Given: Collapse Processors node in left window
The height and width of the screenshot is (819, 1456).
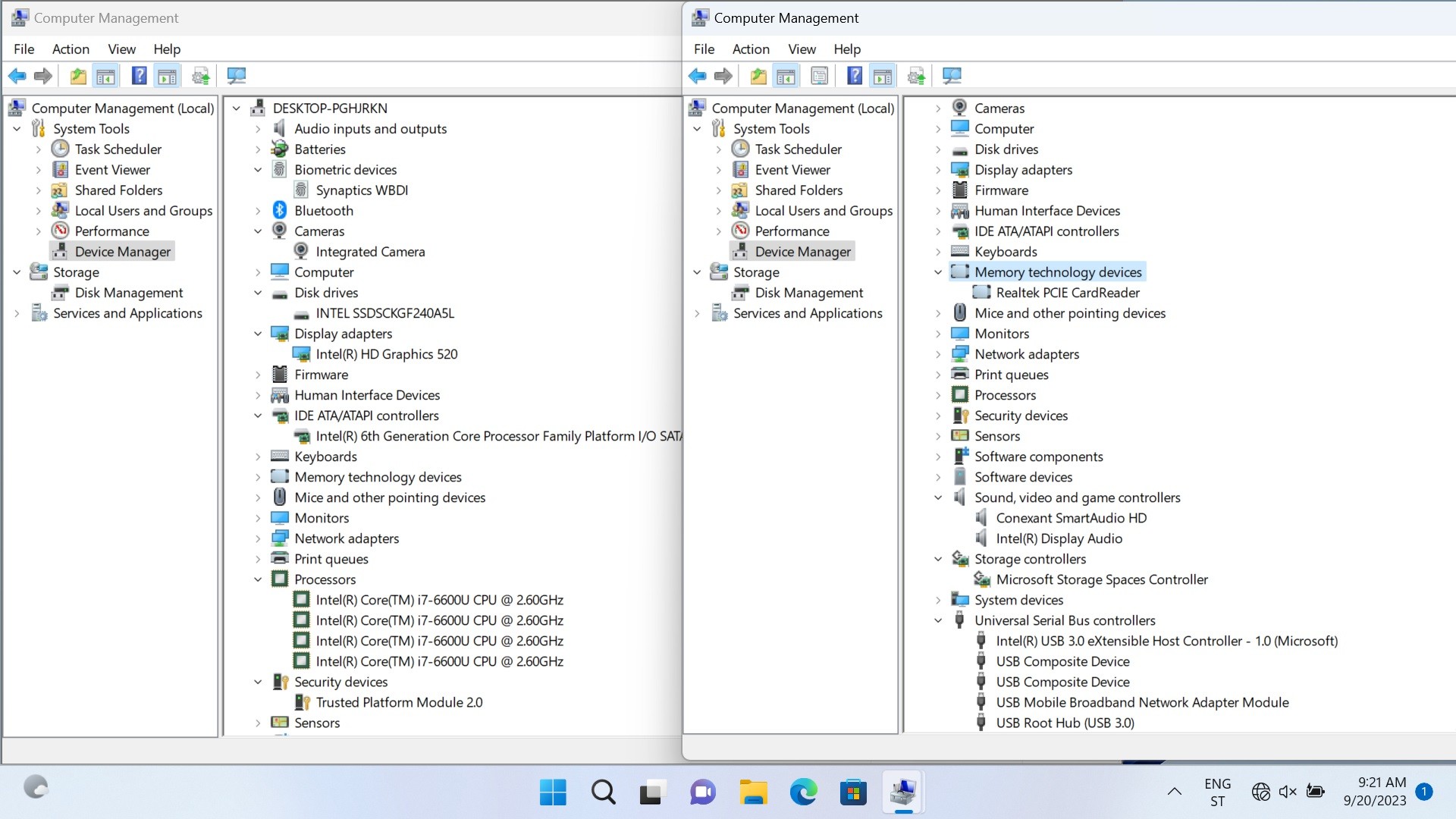Looking at the screenshot, I should pos(258,579).
